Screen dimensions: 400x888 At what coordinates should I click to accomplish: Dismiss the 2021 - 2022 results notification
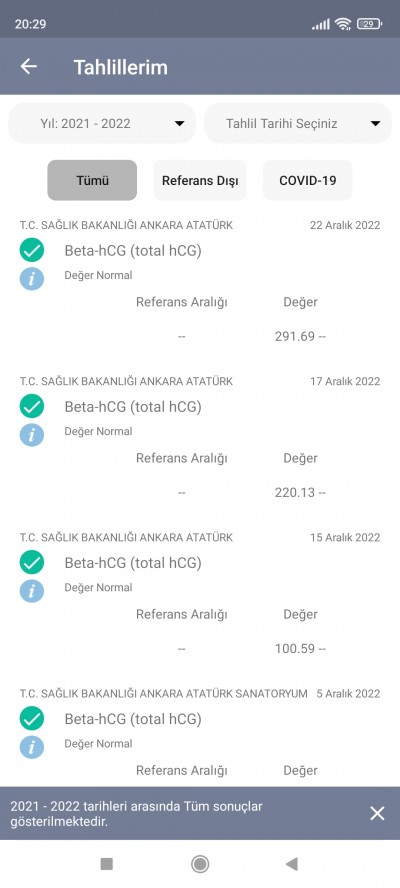coord(377,813)
